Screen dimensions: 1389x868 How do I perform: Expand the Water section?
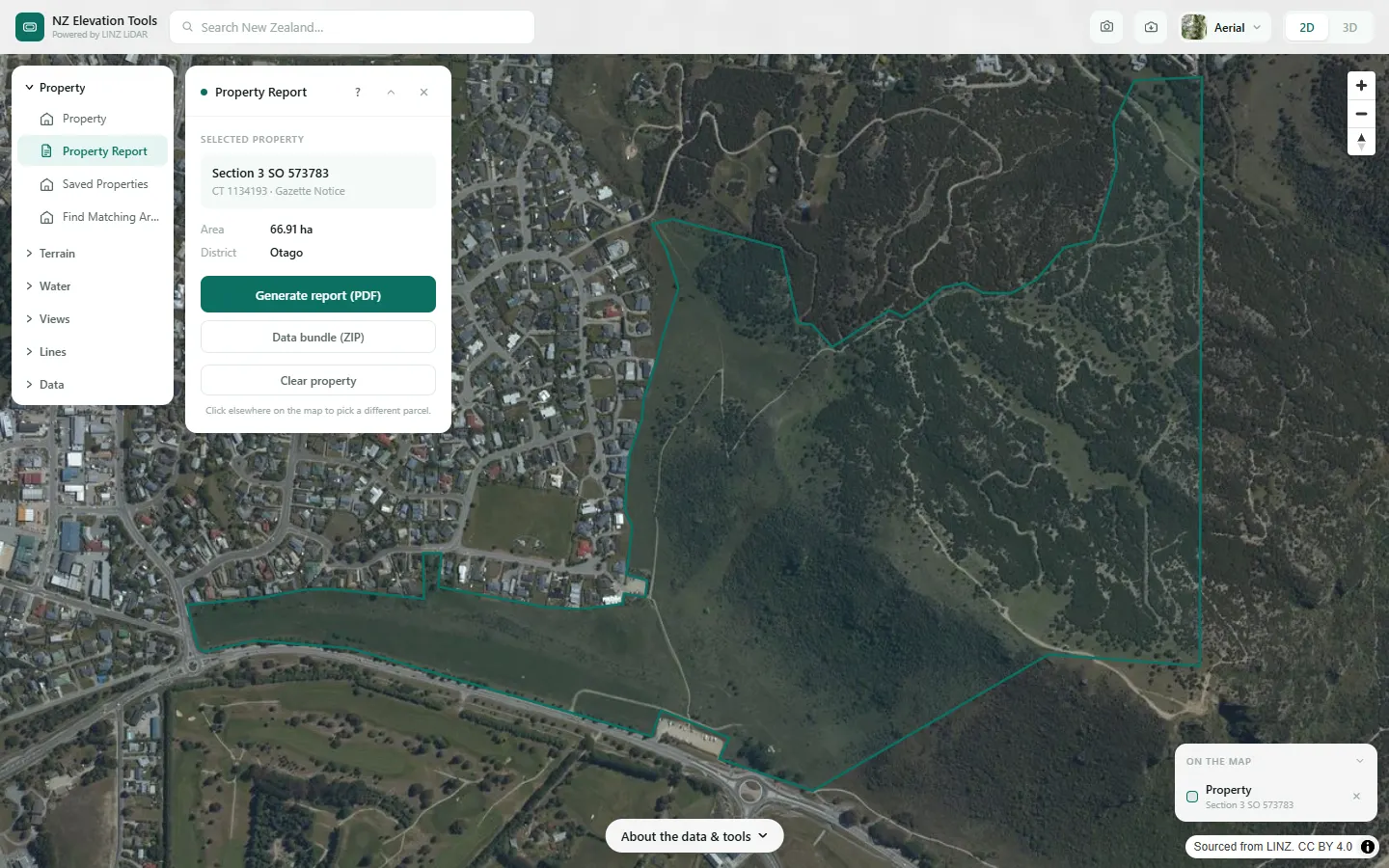93,286
